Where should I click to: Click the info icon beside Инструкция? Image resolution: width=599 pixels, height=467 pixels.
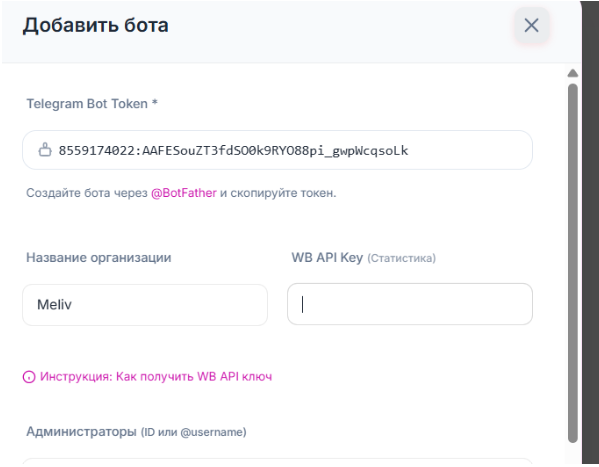coord(29,377)
